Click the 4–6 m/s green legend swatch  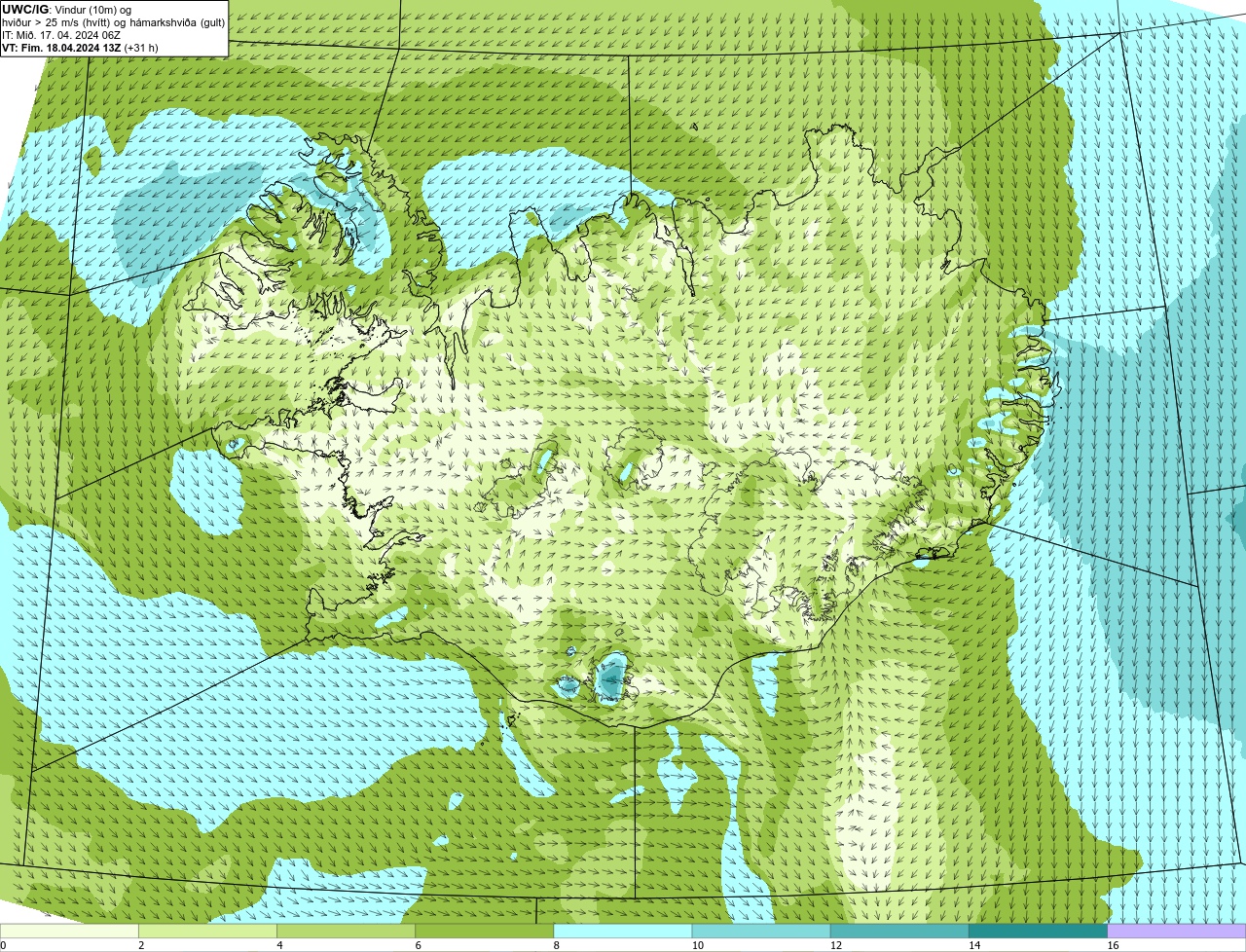pos(346,931)
